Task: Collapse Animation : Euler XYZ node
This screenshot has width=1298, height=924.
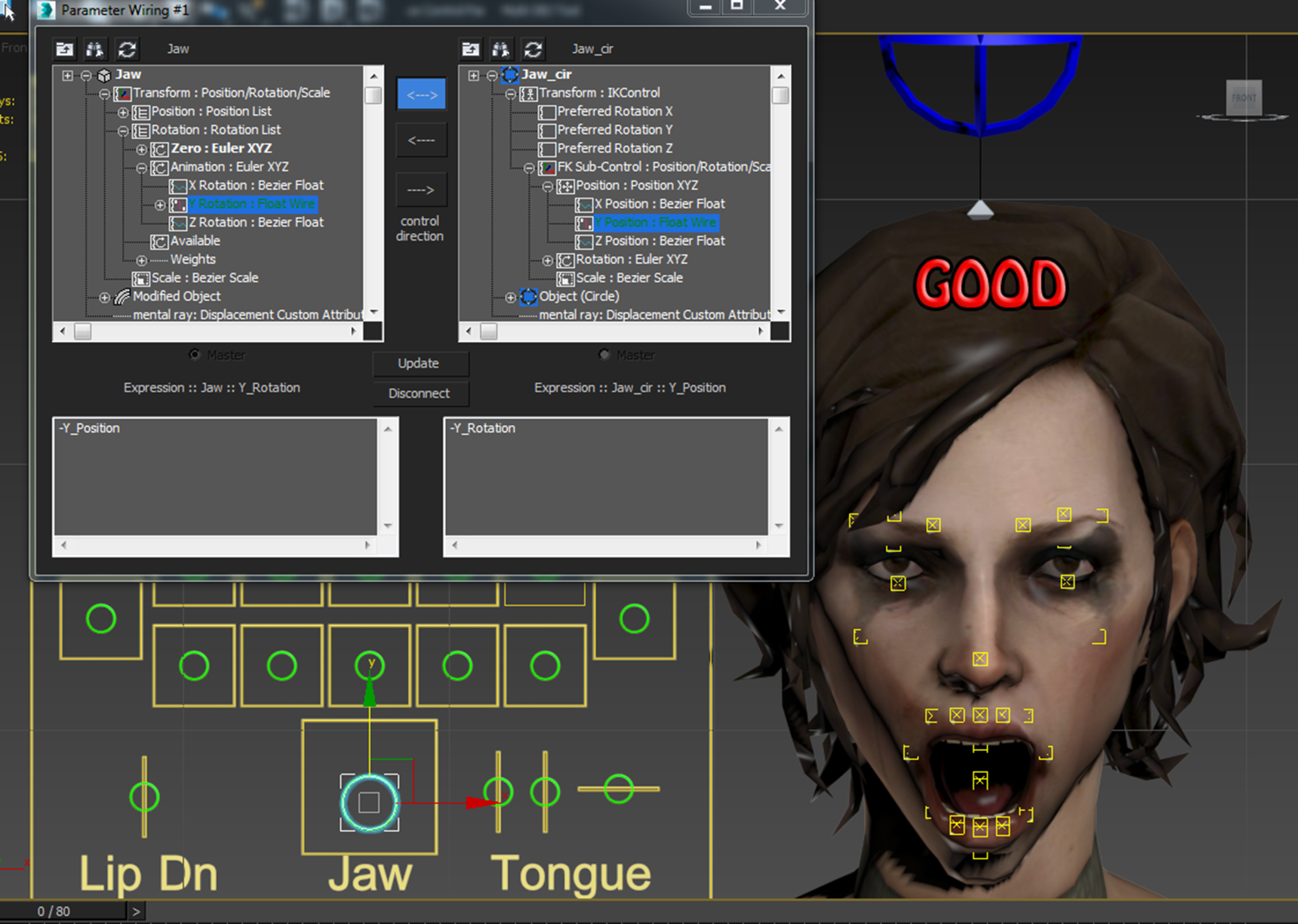Action: pyautogui.click(x=141, y=168)
